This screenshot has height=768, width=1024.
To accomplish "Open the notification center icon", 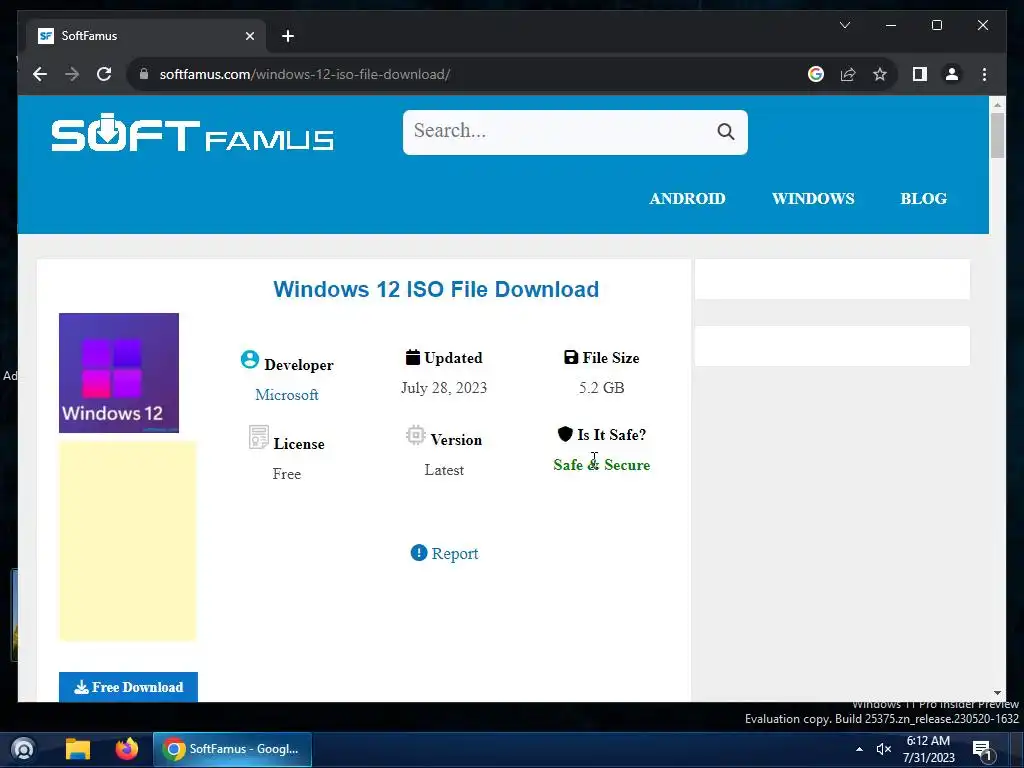I will pyautogui.click(x=982, y=750).
